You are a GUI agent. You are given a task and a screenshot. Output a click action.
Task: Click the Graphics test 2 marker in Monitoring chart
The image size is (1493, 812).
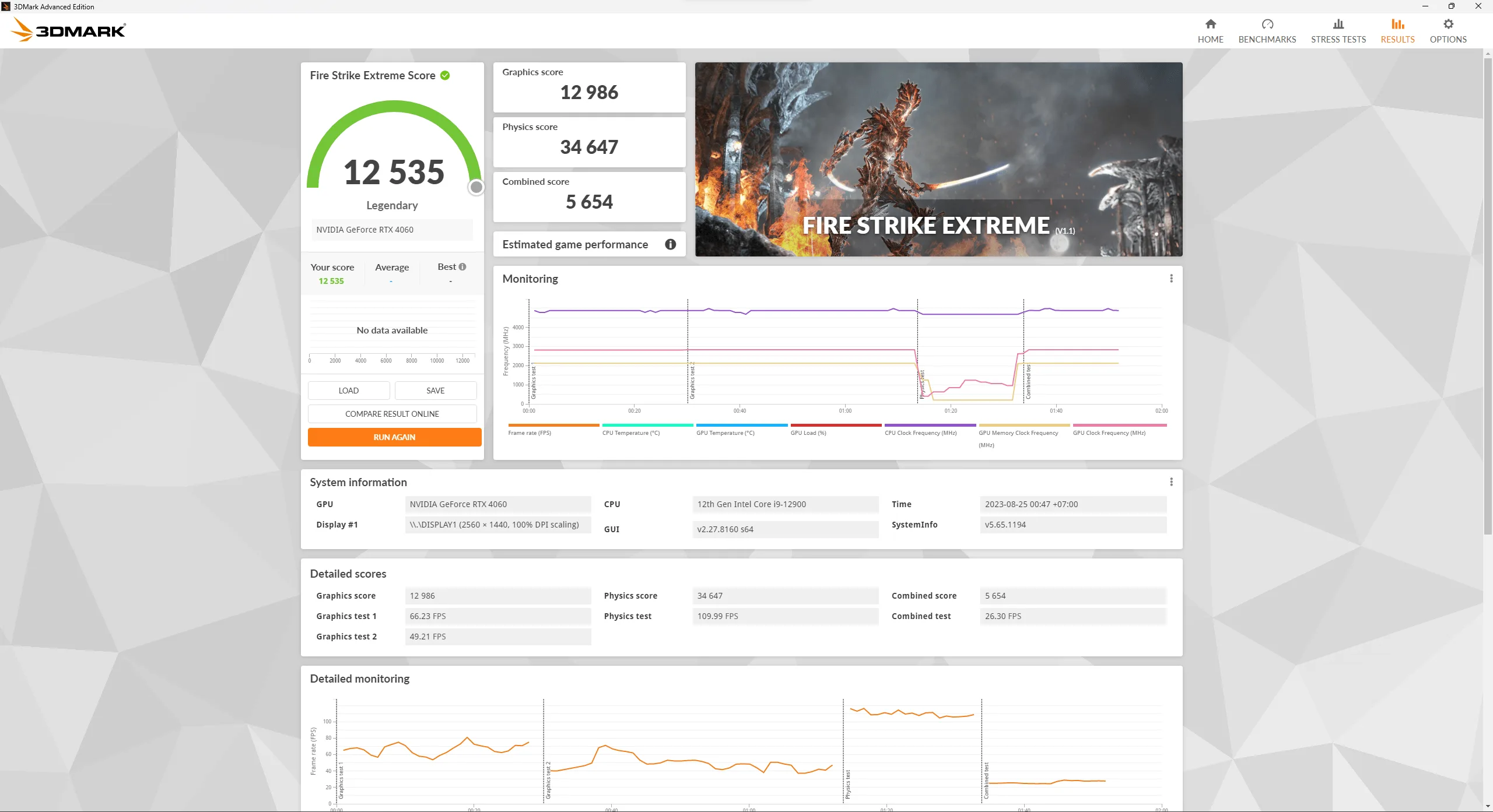click(692, 381)
